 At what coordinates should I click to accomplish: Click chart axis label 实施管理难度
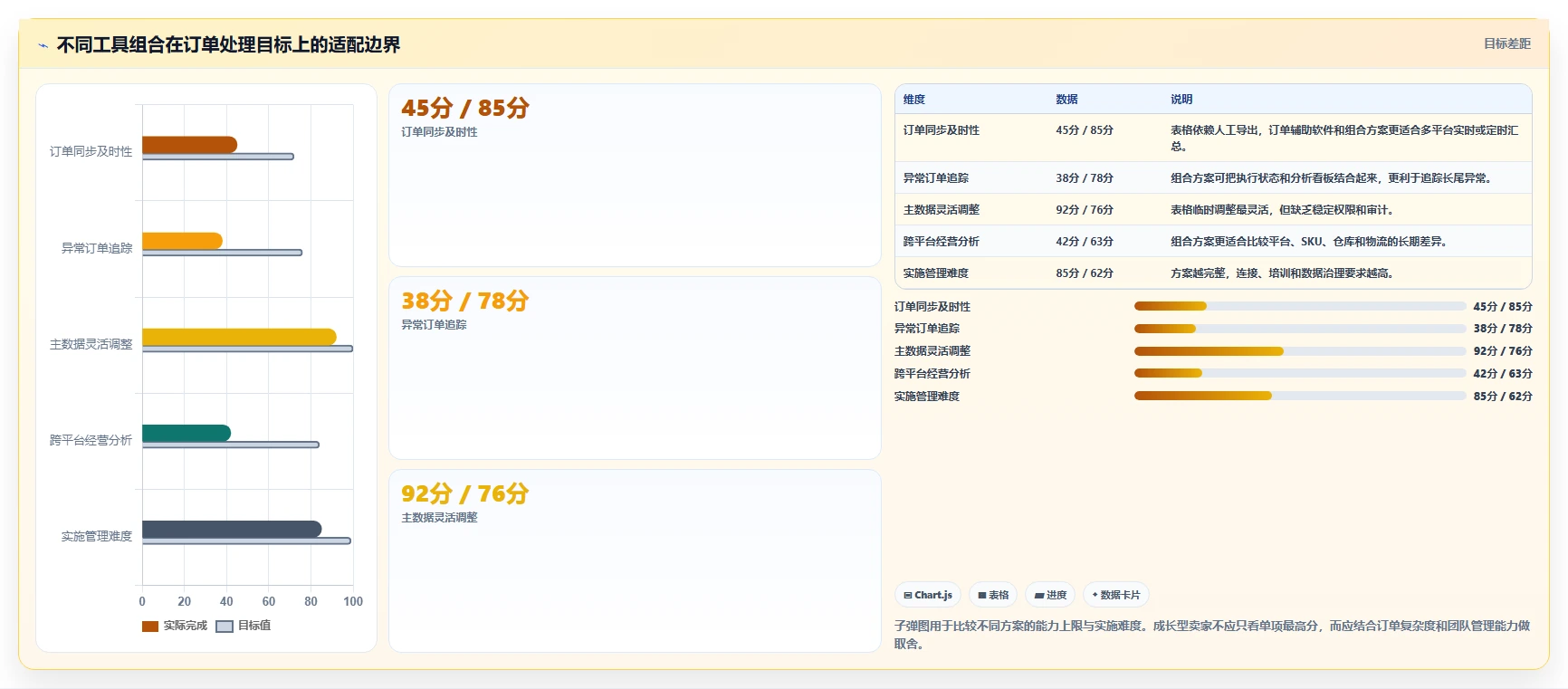pyautogui.click(x=97, y=536)
